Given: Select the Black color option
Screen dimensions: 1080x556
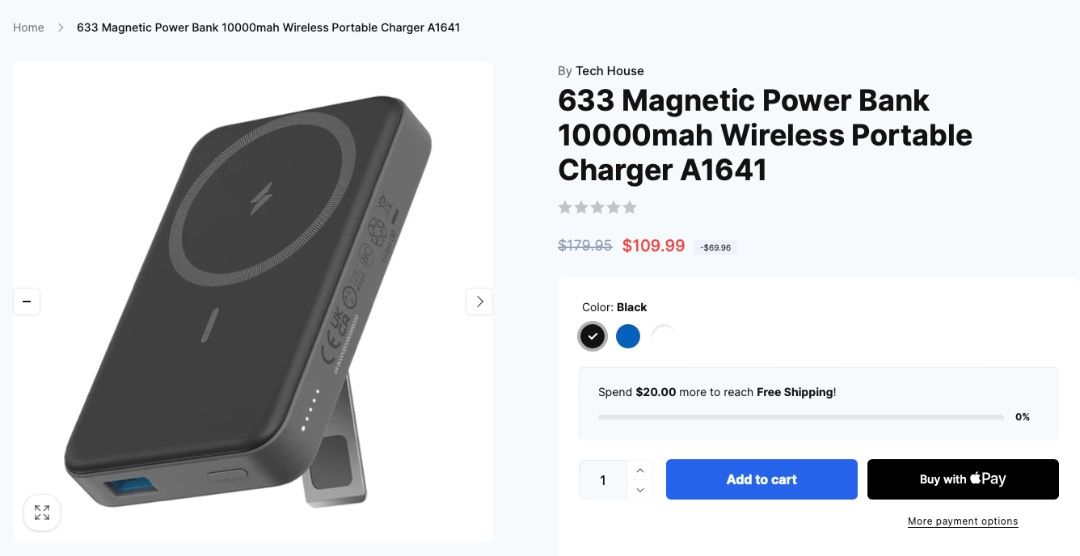Looking at the screenshot, I should [592, 336].
